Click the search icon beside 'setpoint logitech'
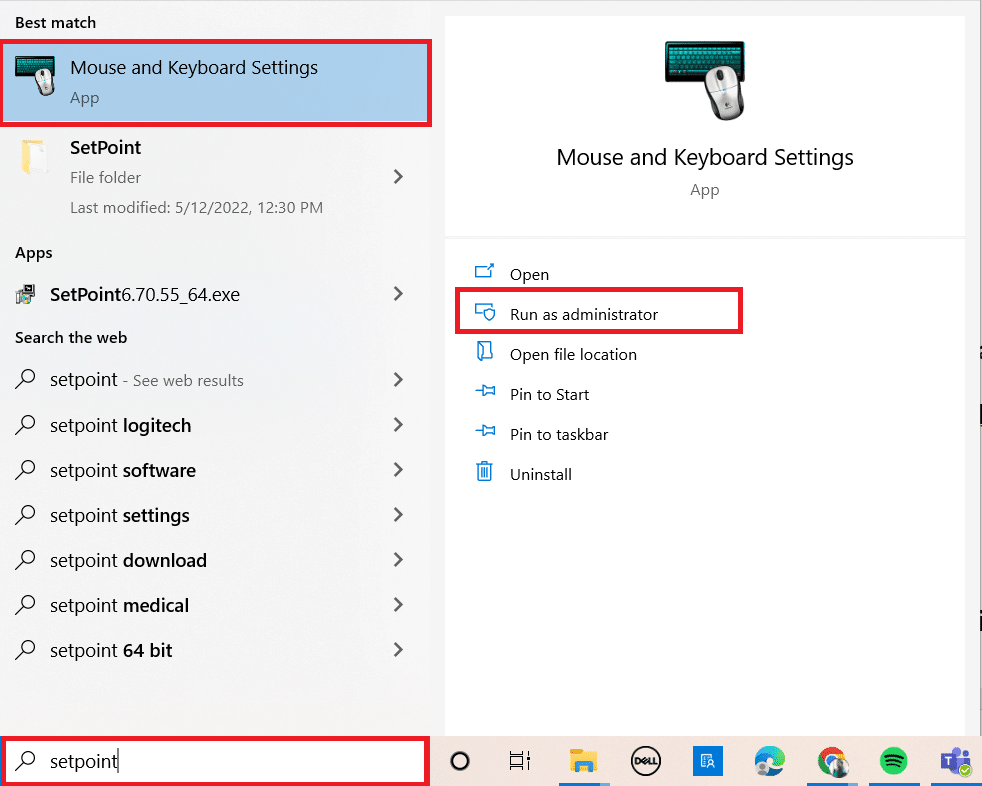Image resolution: width=982 pixels, height=786 pixels. click(x=25, y=425)
